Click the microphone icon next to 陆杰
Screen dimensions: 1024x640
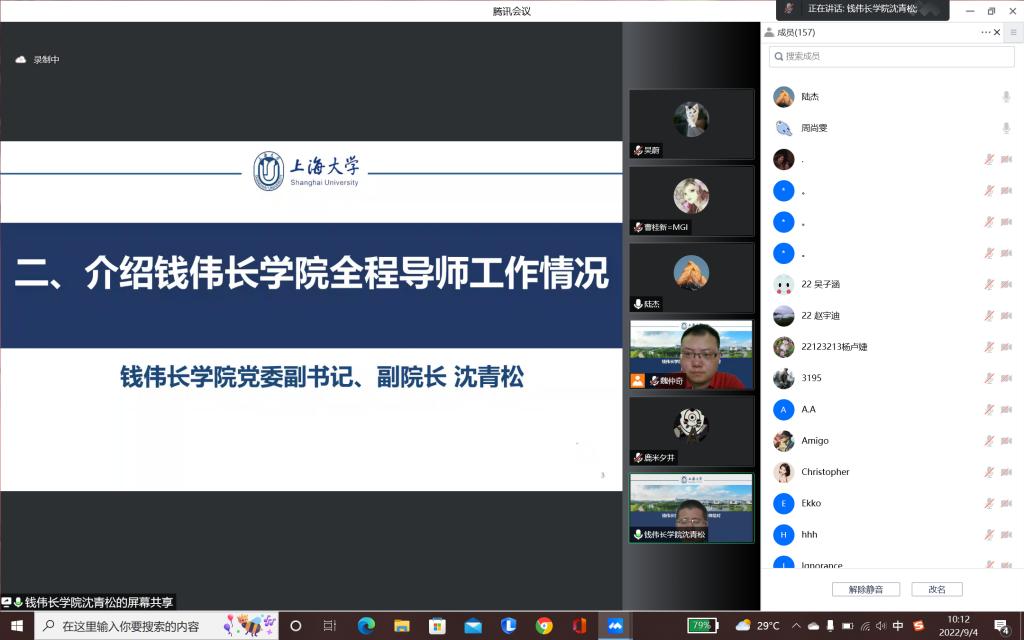point(1006,97)
